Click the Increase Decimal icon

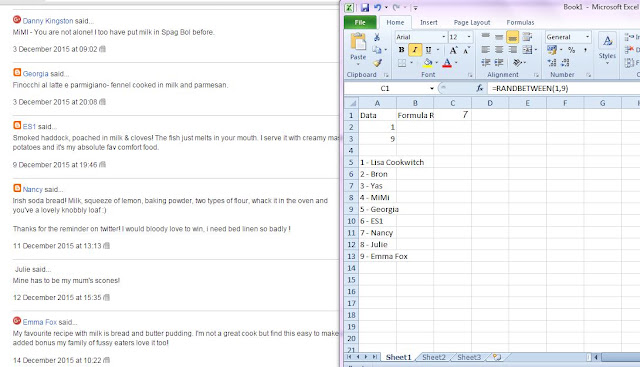pos(552,62)
